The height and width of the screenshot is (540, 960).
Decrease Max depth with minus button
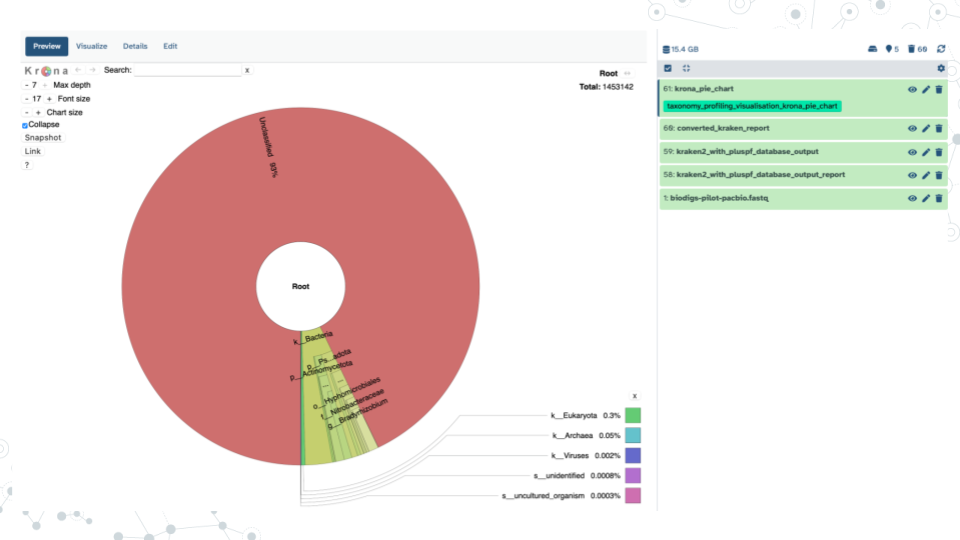click(x=25, y=85)
